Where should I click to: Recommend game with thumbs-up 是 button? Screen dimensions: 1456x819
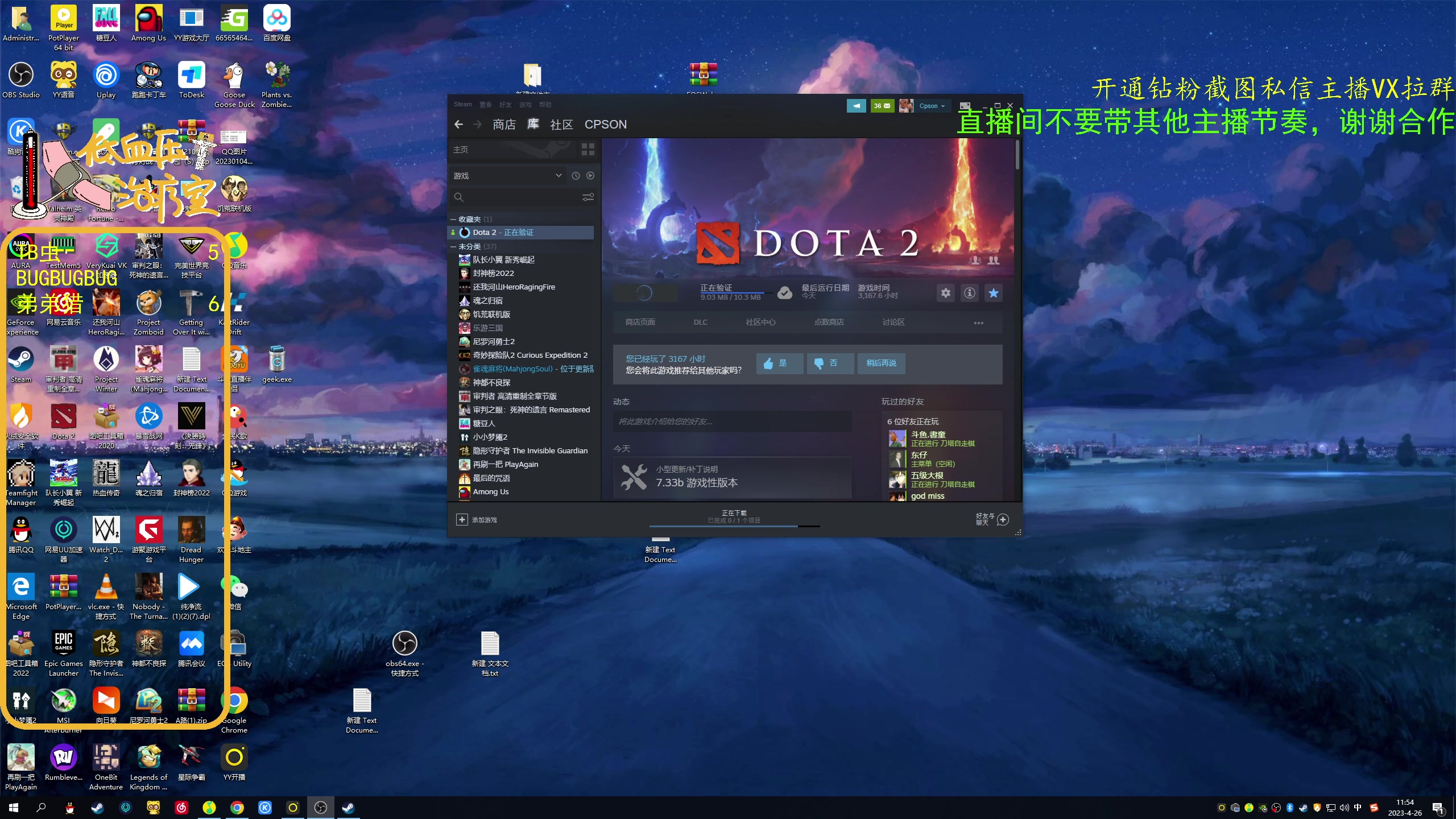780,363
